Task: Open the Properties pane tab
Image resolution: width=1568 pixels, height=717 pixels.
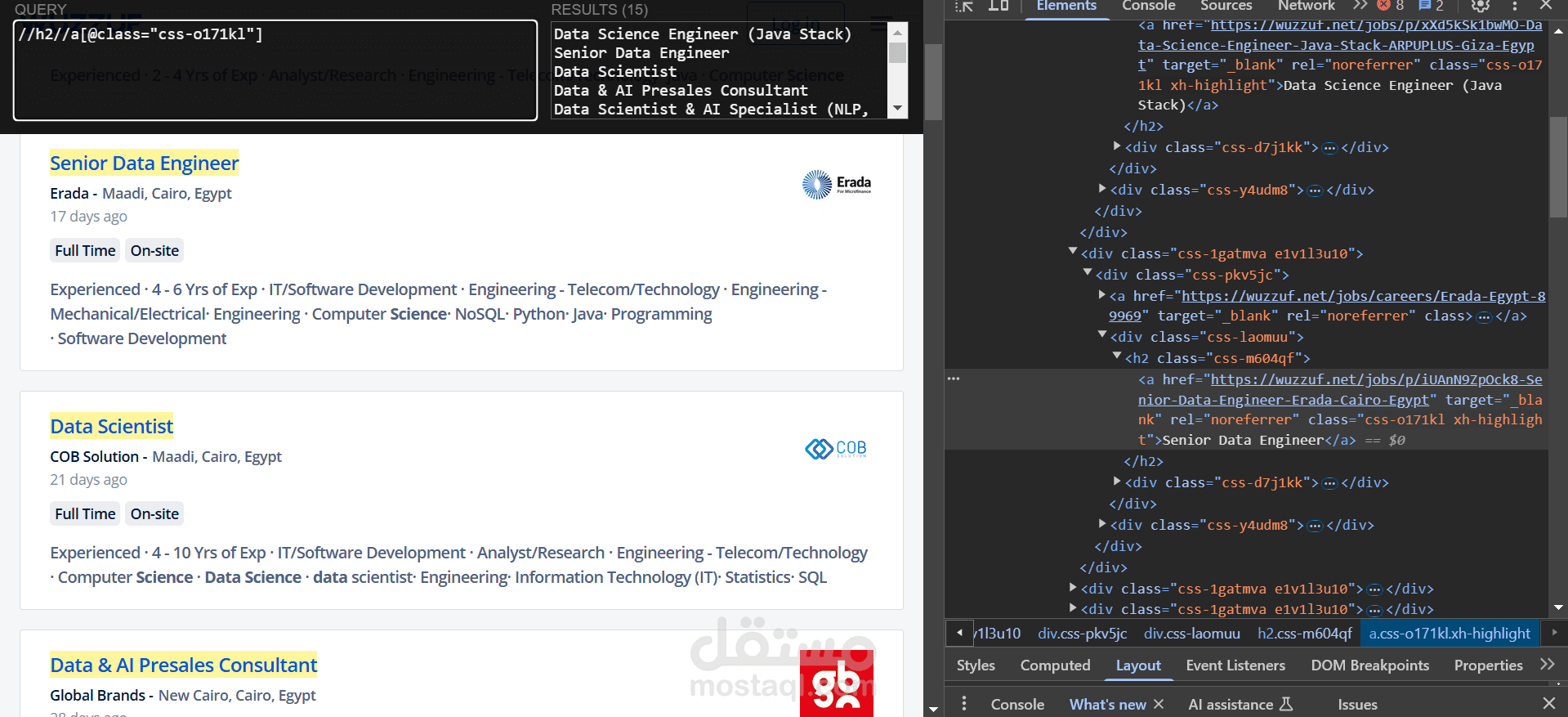Action: [1488, 665]
